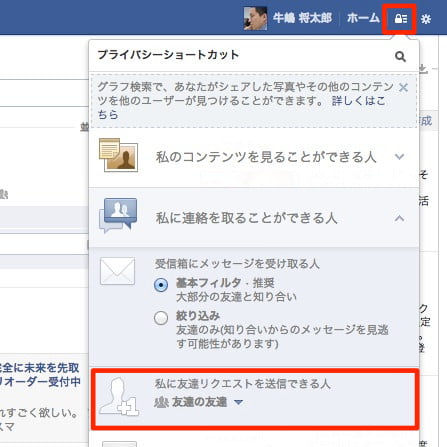The height and width of the screenshot is (447, 447).
Task: Click the 受信箱にメッセージを受け取る人 label
Action: point(237,264)
